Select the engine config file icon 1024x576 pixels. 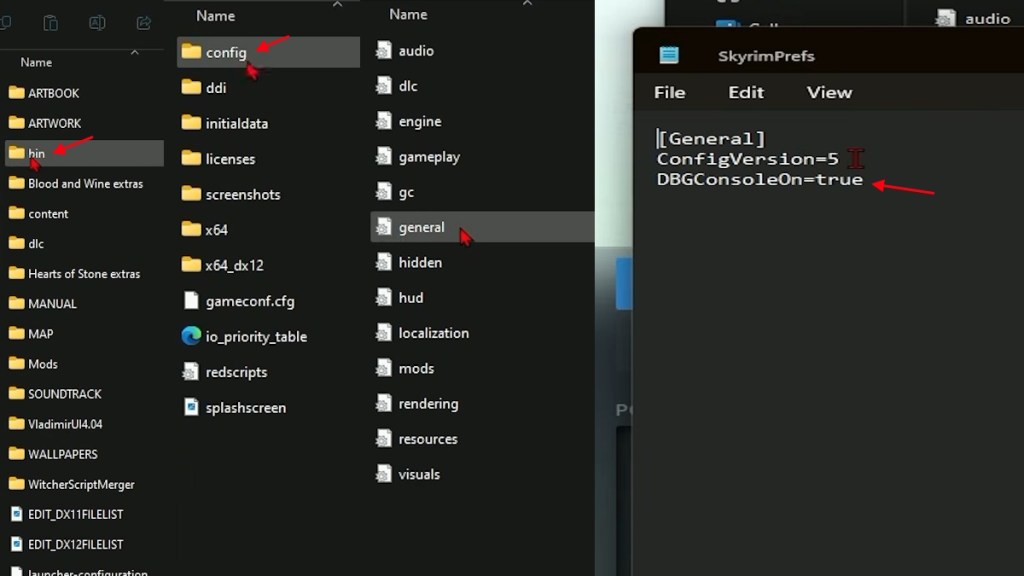click(384, 121)
